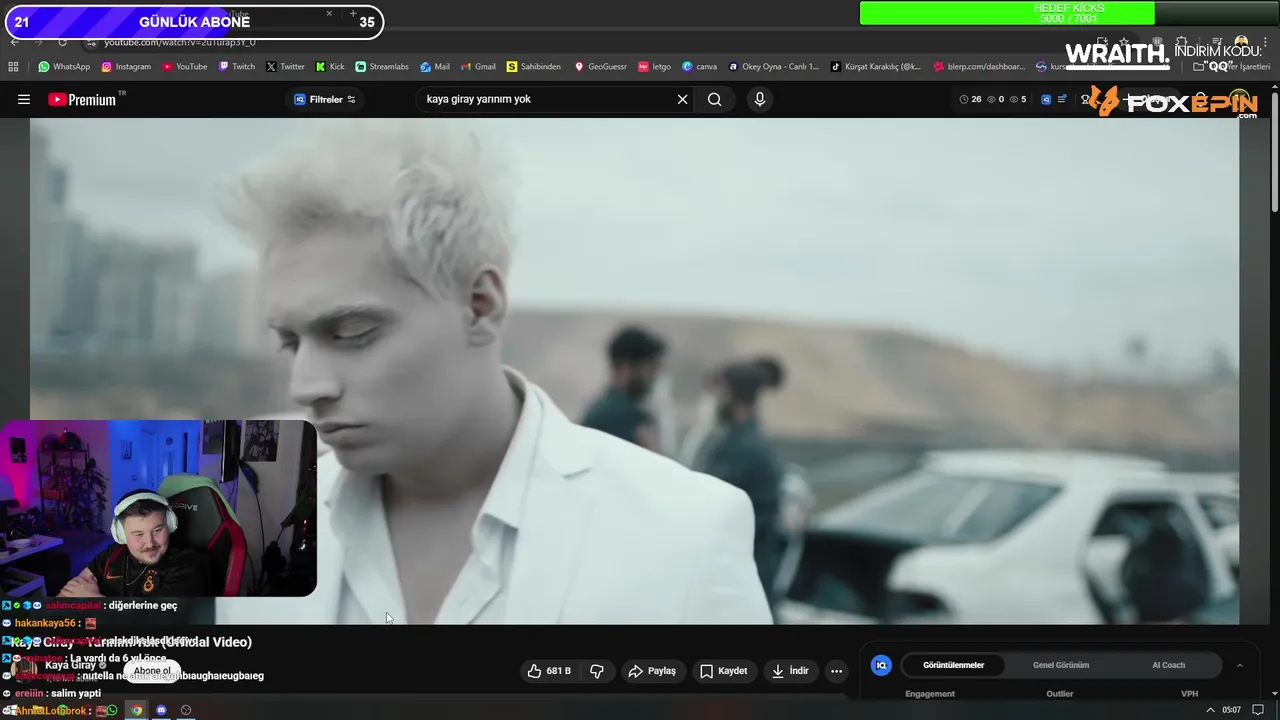Reload the page with the refresh icon
The height and width of the screenshot is (720, 1280).
62,43
